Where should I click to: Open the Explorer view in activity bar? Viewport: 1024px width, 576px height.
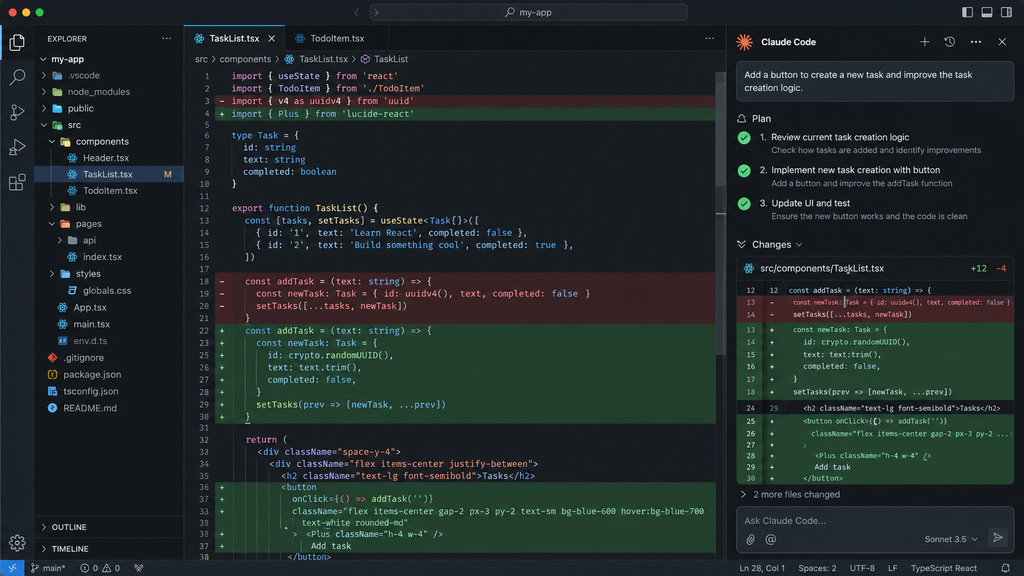(x=17, y=42)
